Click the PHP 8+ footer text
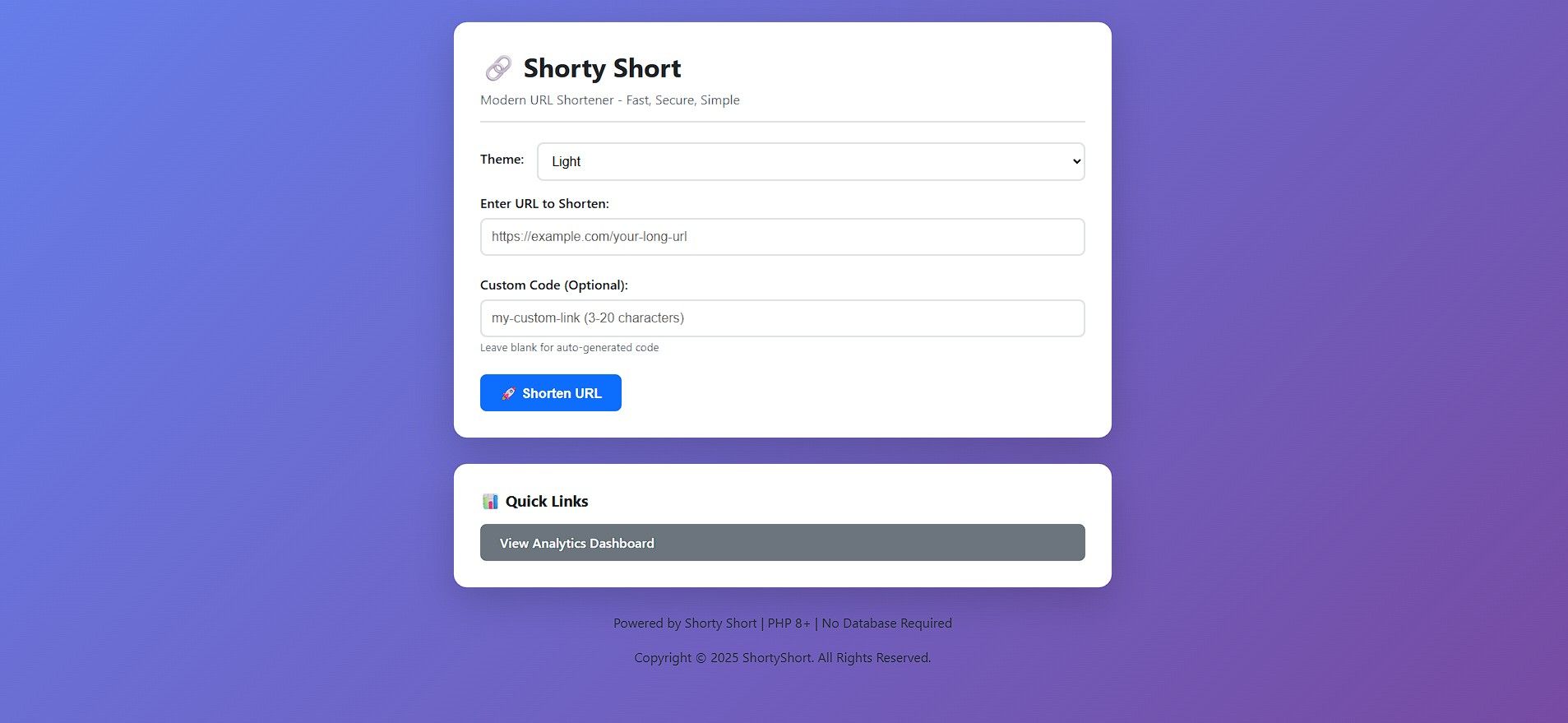 pyautogui.click(x=789, y=623)
